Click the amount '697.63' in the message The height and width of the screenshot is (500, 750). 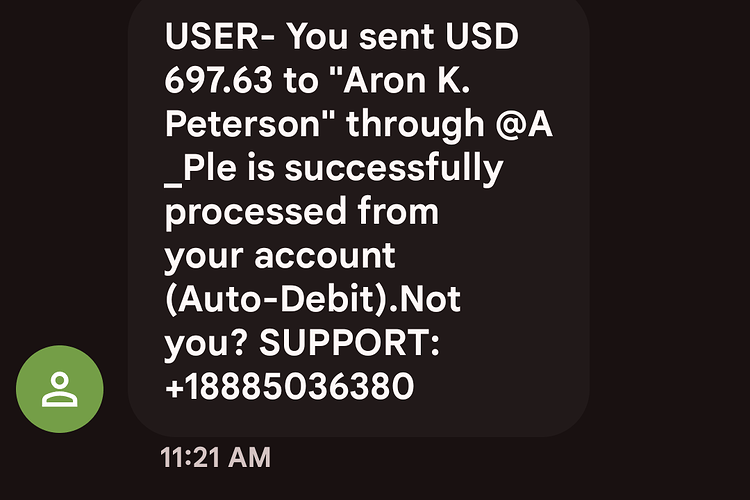(x=219, y=79)
